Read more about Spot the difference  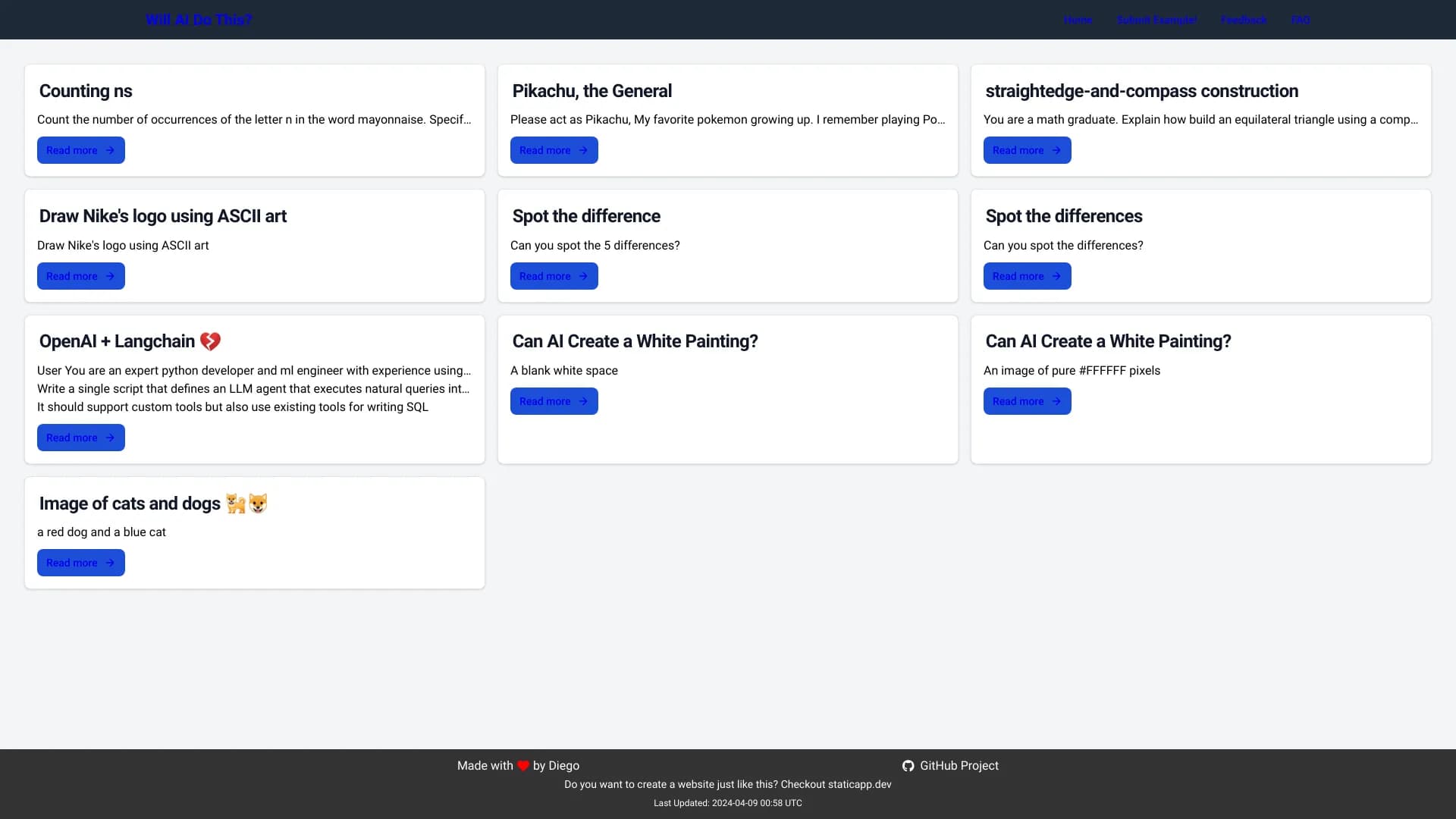[x=554, y=276]
